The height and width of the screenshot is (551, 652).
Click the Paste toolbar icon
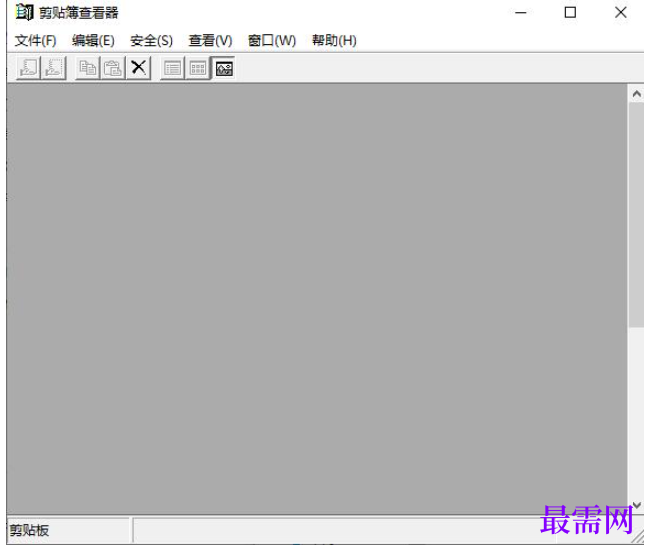click(113, 68)
